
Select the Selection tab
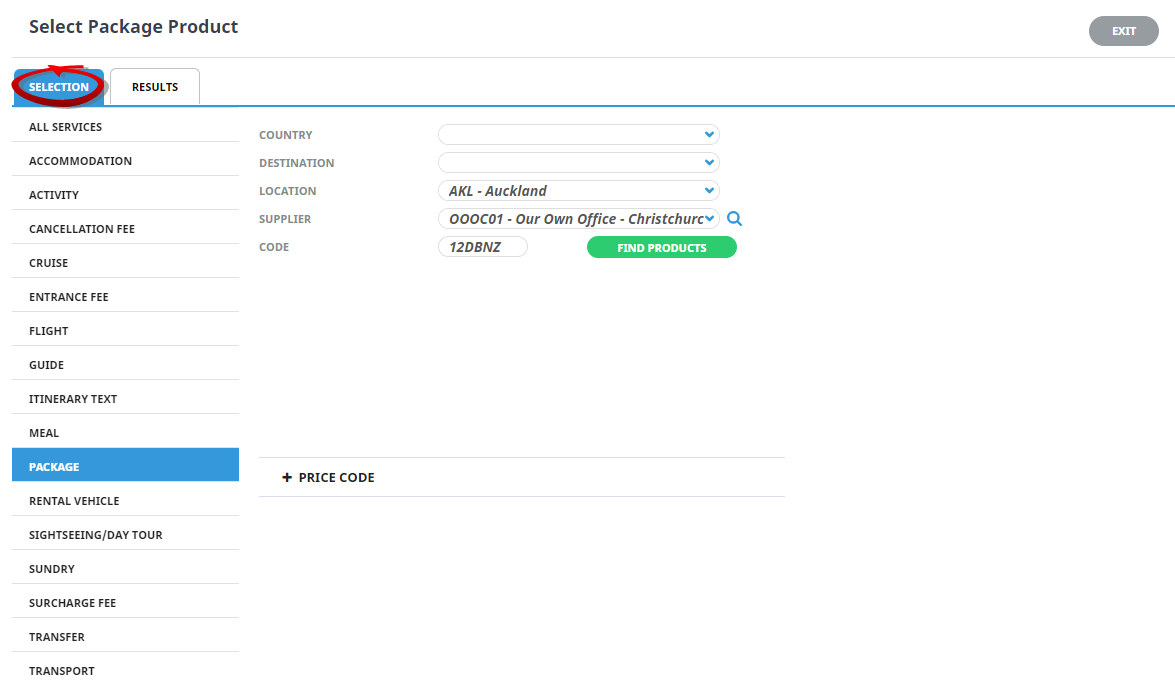pos(58,87)
